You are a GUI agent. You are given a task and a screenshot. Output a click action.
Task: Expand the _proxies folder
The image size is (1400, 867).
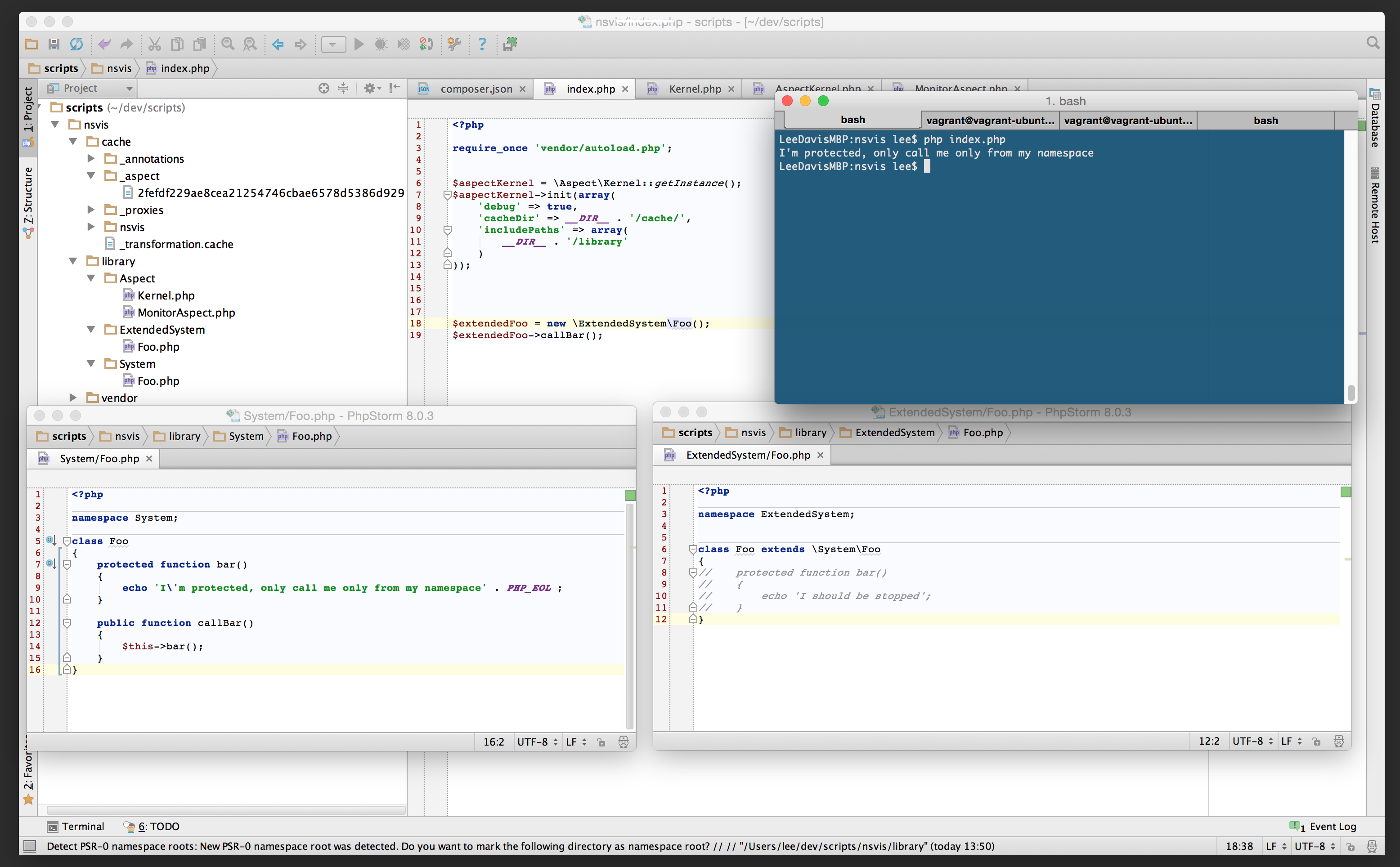pos(90,210)
